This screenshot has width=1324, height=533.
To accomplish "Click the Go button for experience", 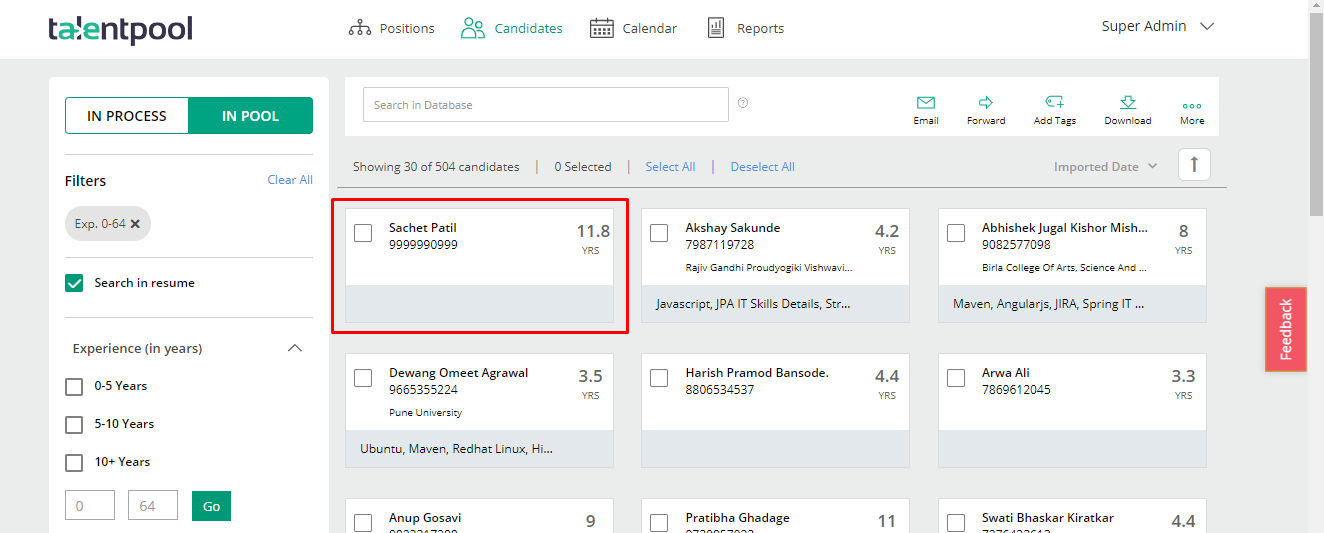I will tap(211, 506).
